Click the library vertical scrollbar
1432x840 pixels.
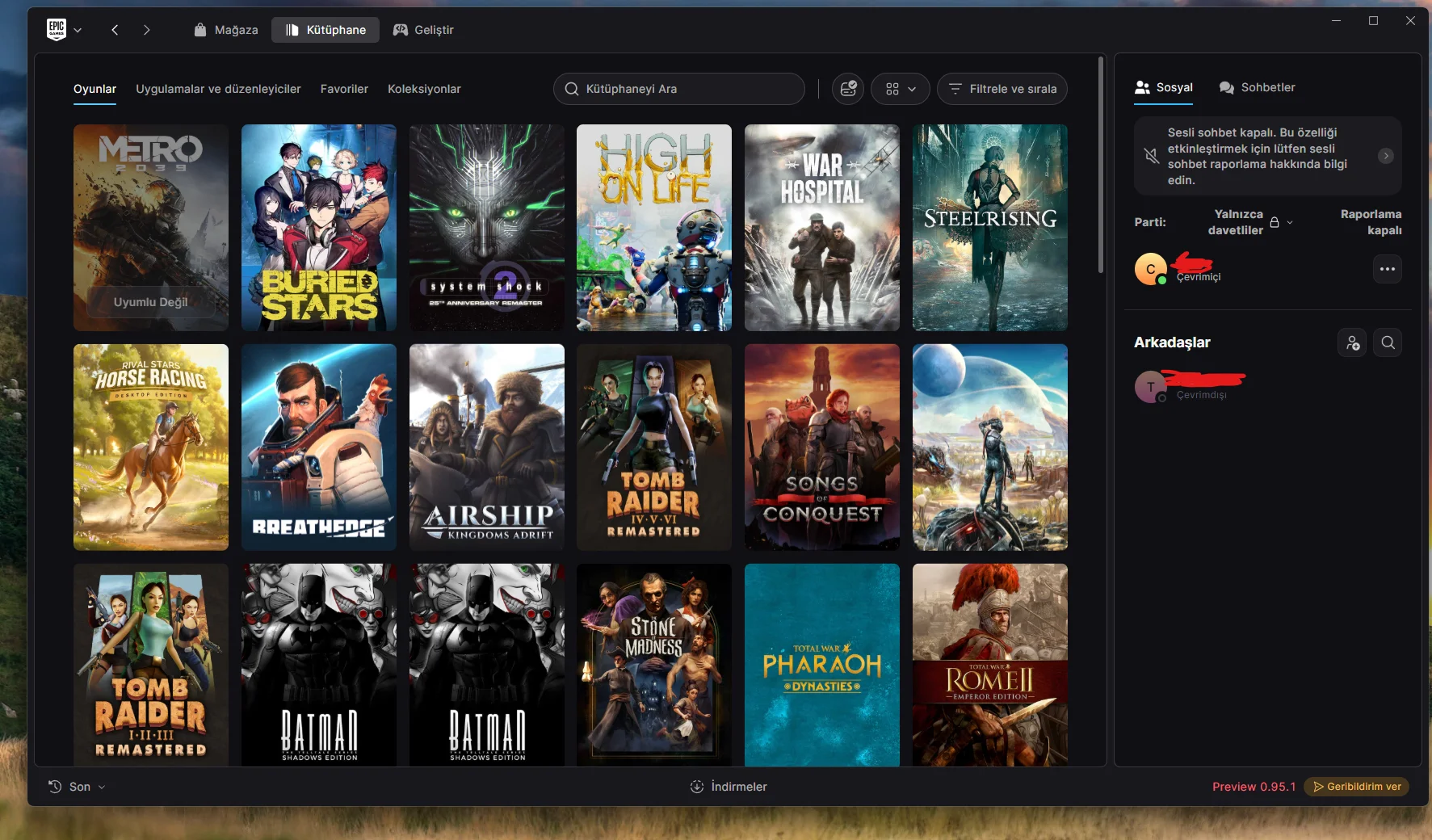pos(1100,166)
